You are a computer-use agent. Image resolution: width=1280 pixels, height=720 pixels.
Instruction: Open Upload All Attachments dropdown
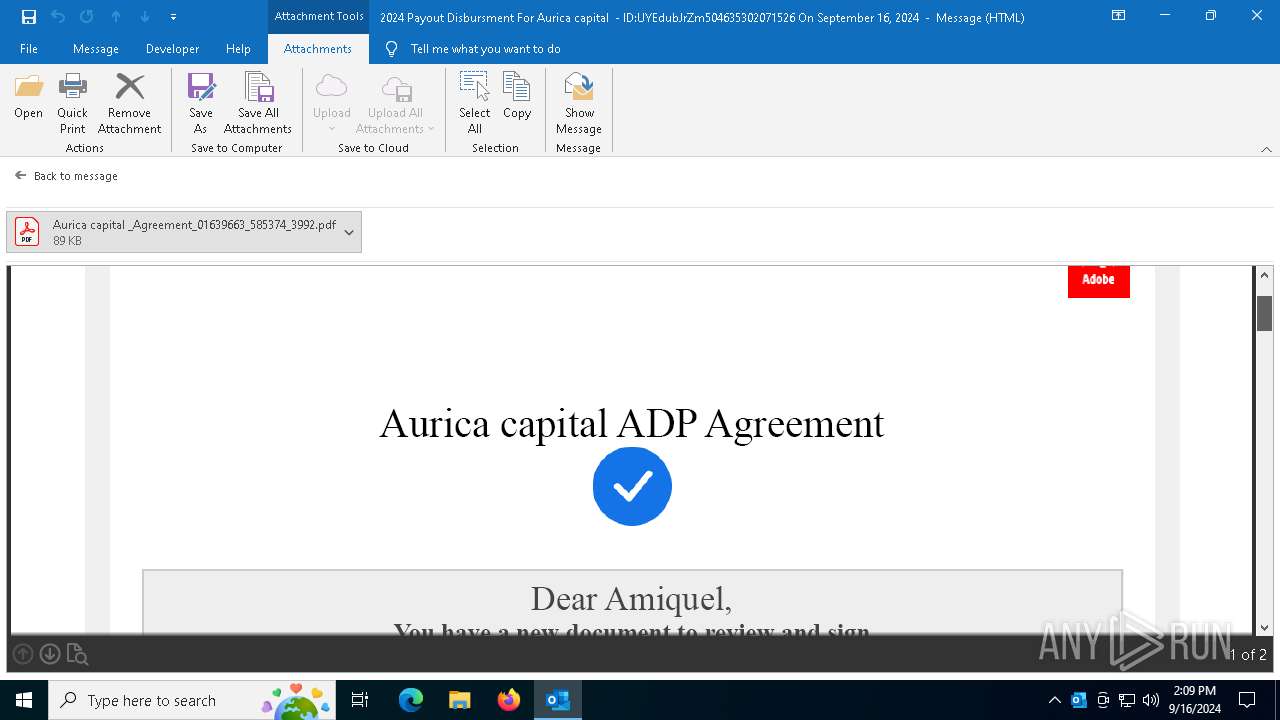[396, 103]
